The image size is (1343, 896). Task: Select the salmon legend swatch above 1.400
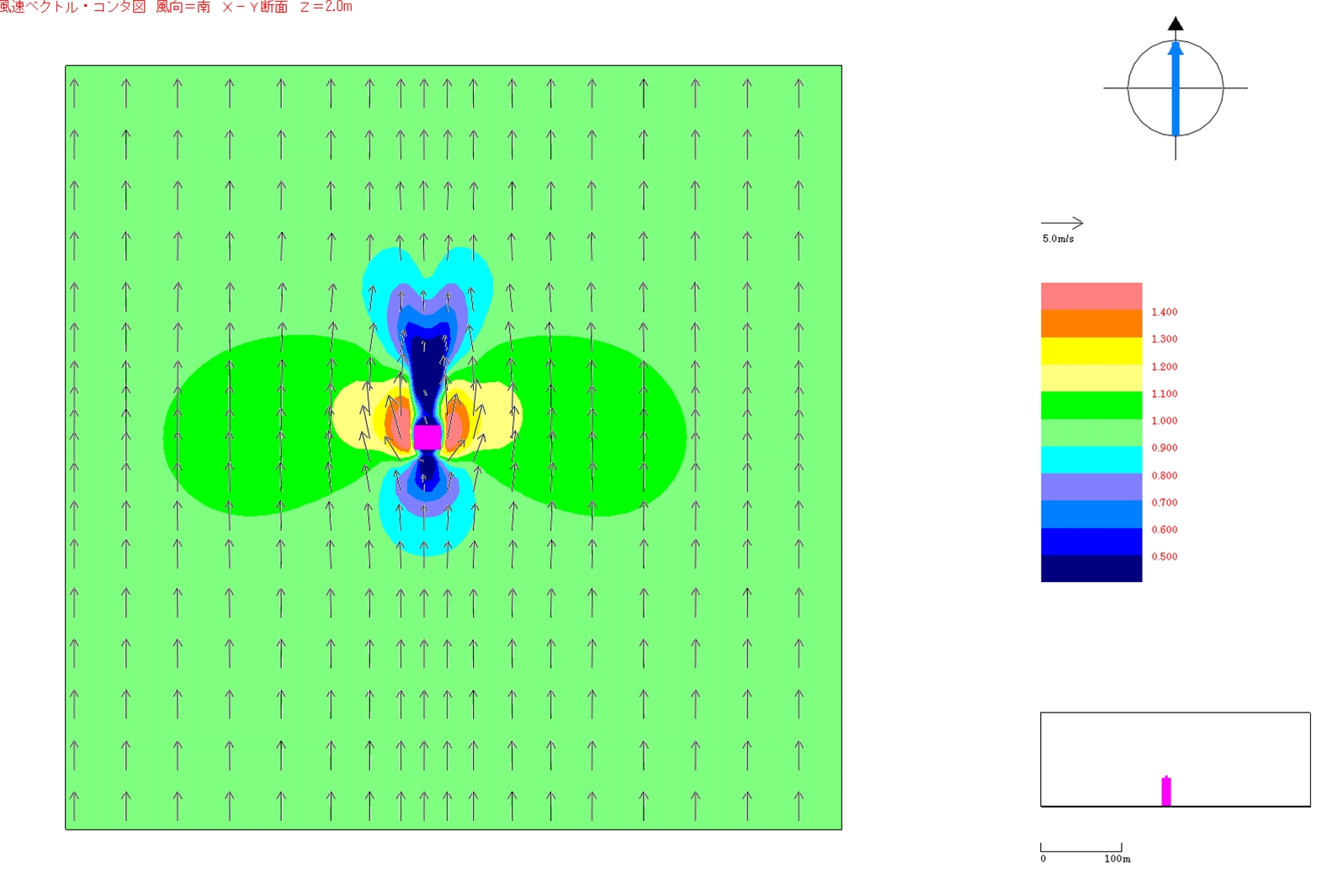1091,296
